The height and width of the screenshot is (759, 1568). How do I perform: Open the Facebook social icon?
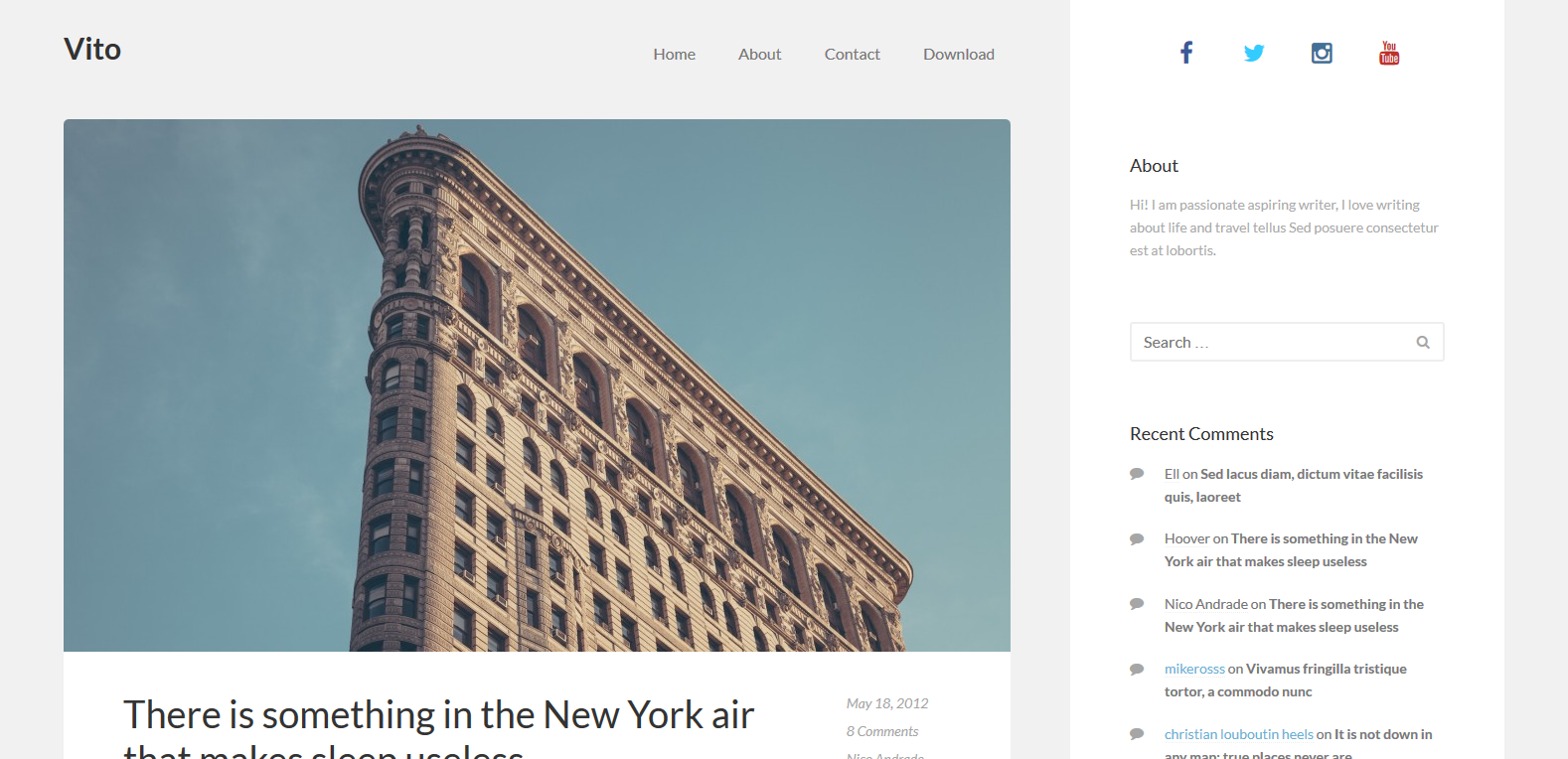(1185, 53)
